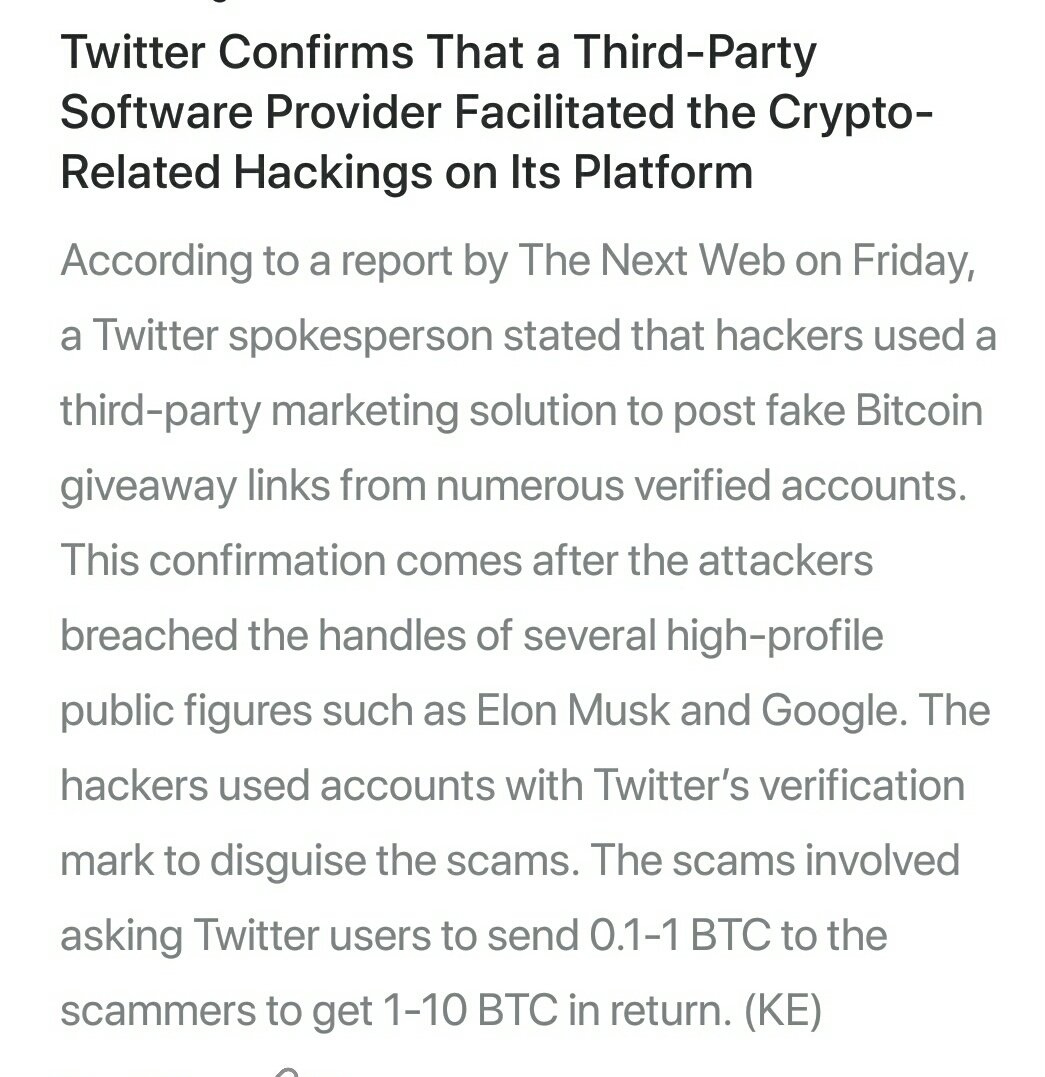Click the phrase Twitter spokesperson
The height and width of the screenshot is (1077, 1045).
(x=292, y=337)
